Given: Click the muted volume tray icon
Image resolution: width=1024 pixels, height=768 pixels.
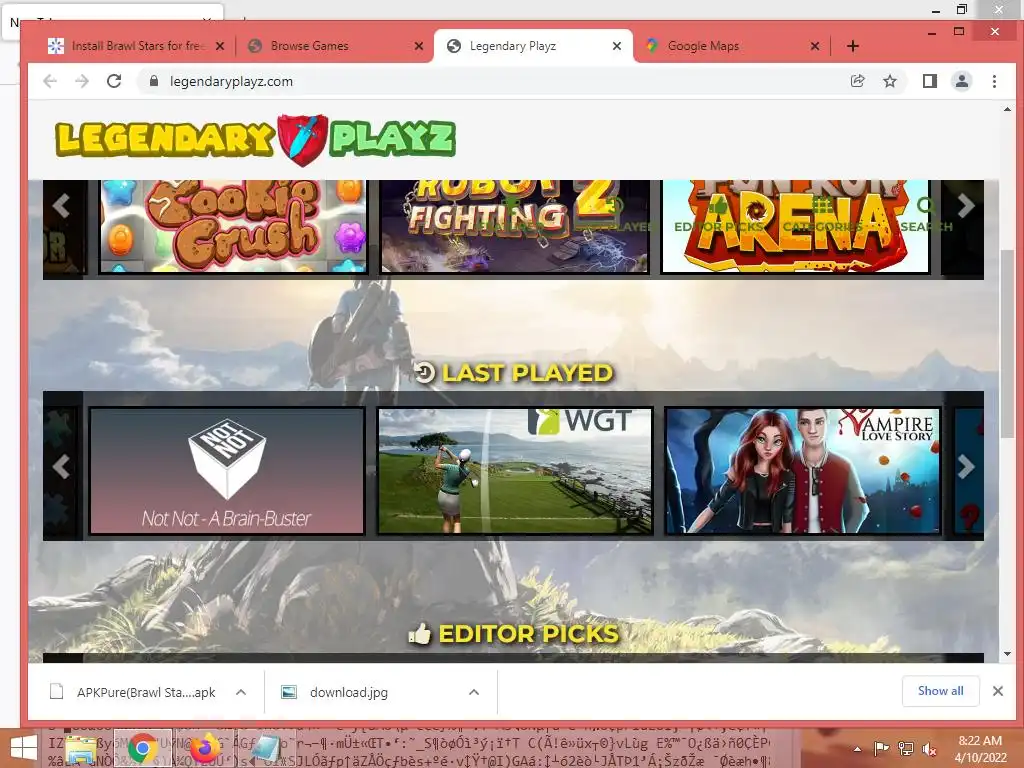Looking at the screenshot, I should (929, 749).
